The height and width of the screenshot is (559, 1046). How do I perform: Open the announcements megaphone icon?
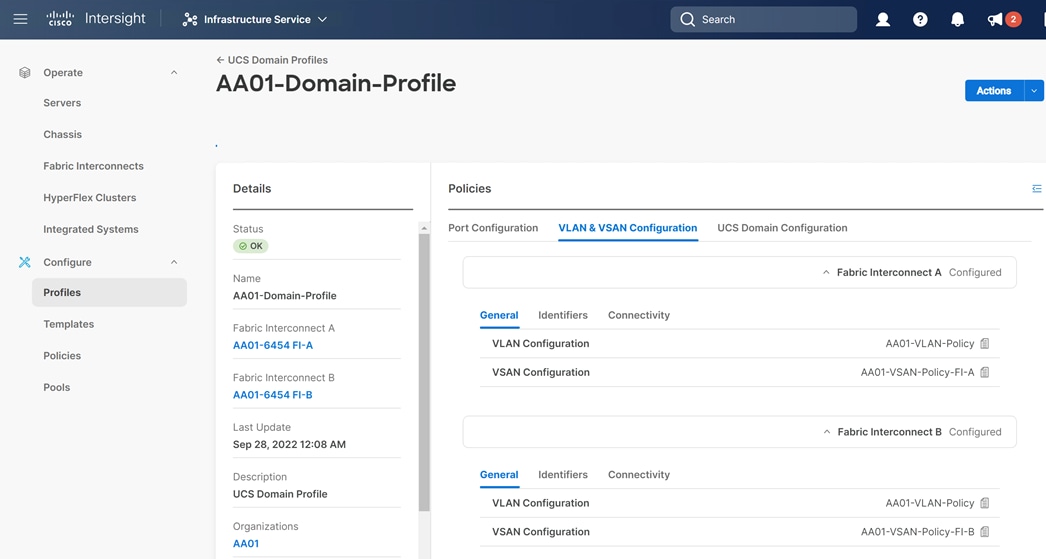pyautogui.click(x=995, y=19)
